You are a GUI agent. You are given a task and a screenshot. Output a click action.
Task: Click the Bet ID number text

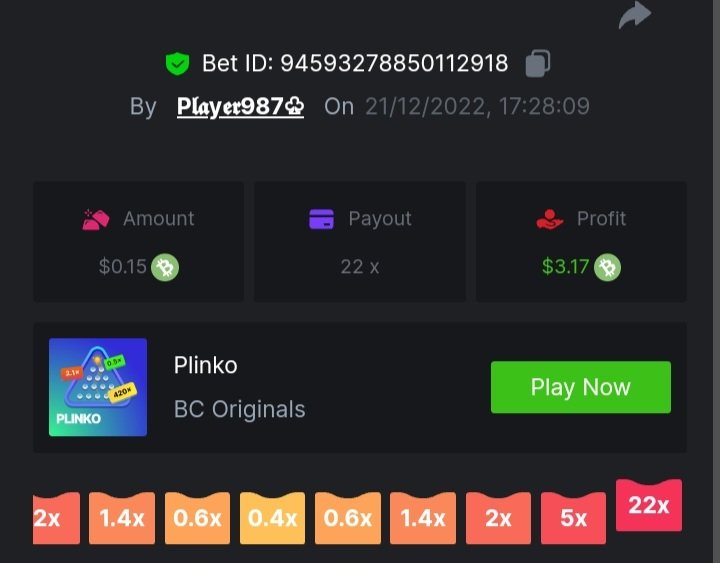pos(394,63)
